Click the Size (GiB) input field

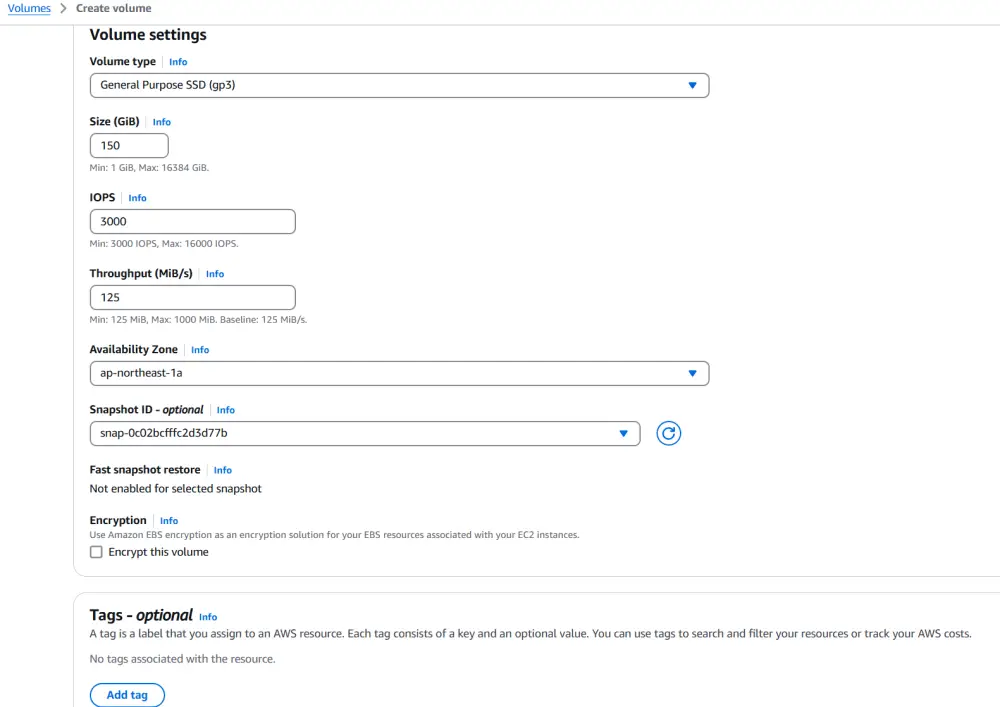[x=129, y=145]
